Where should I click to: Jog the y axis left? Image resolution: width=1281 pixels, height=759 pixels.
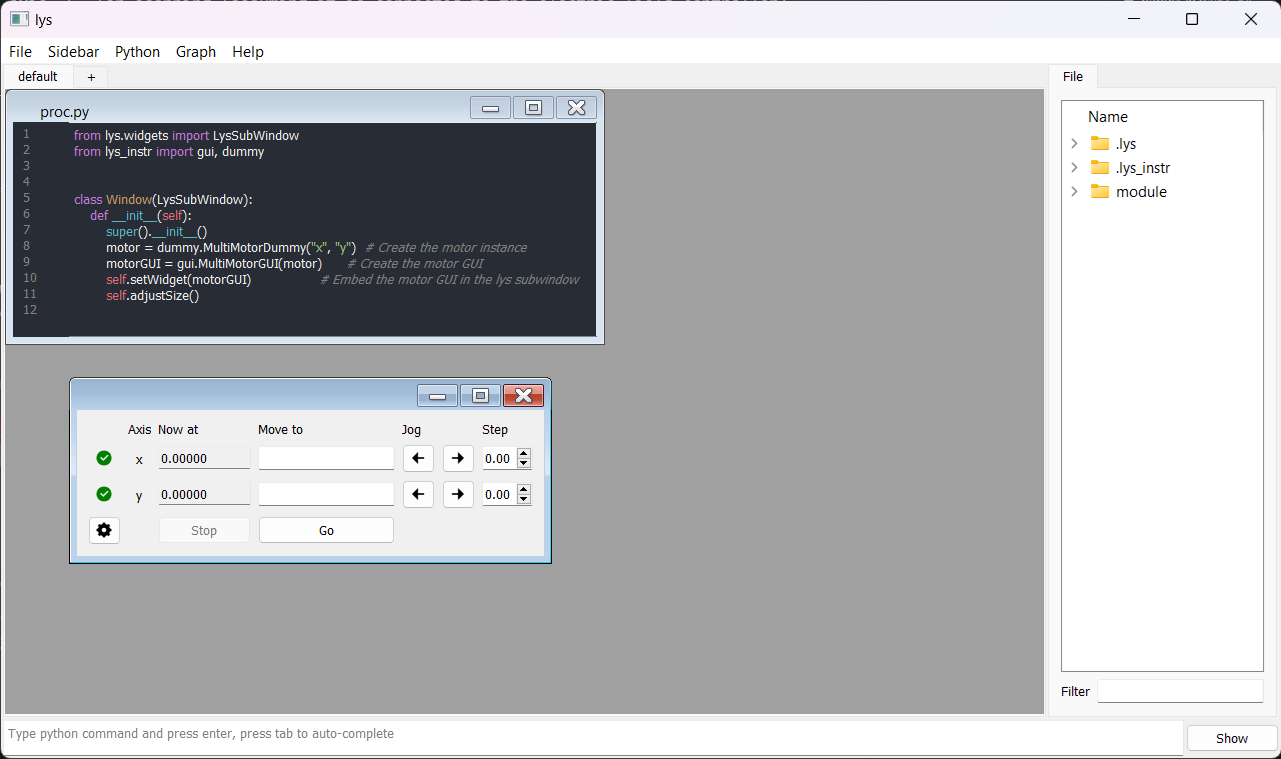(418, 495)
